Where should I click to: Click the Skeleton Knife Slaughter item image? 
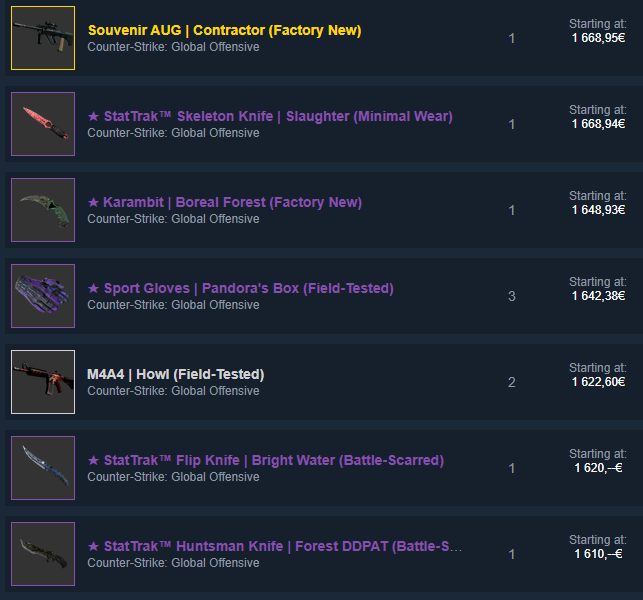[43, 124]
